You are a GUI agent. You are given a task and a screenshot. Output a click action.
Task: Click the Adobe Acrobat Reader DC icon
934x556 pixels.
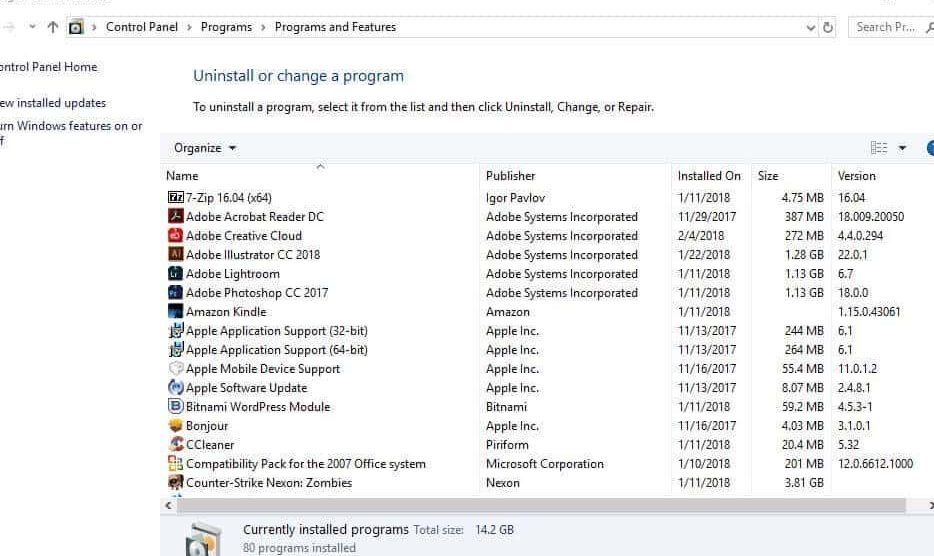(x=176, y=216)
